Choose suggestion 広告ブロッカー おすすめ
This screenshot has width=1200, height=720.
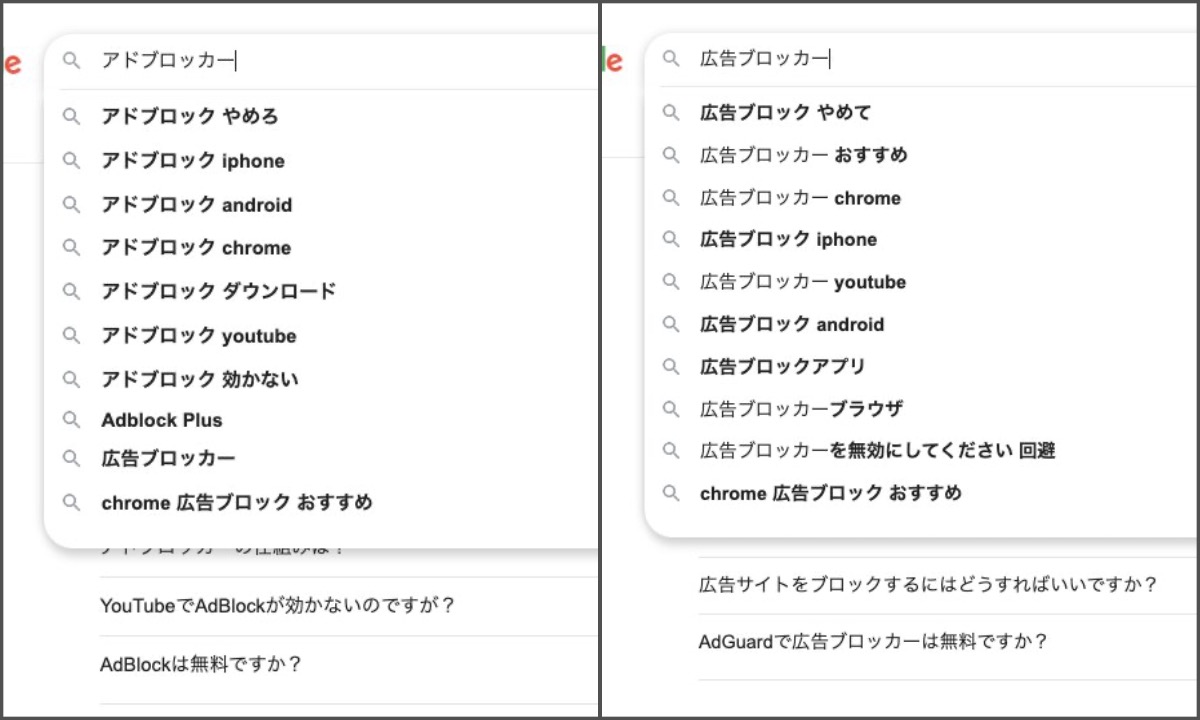(803, 155)
